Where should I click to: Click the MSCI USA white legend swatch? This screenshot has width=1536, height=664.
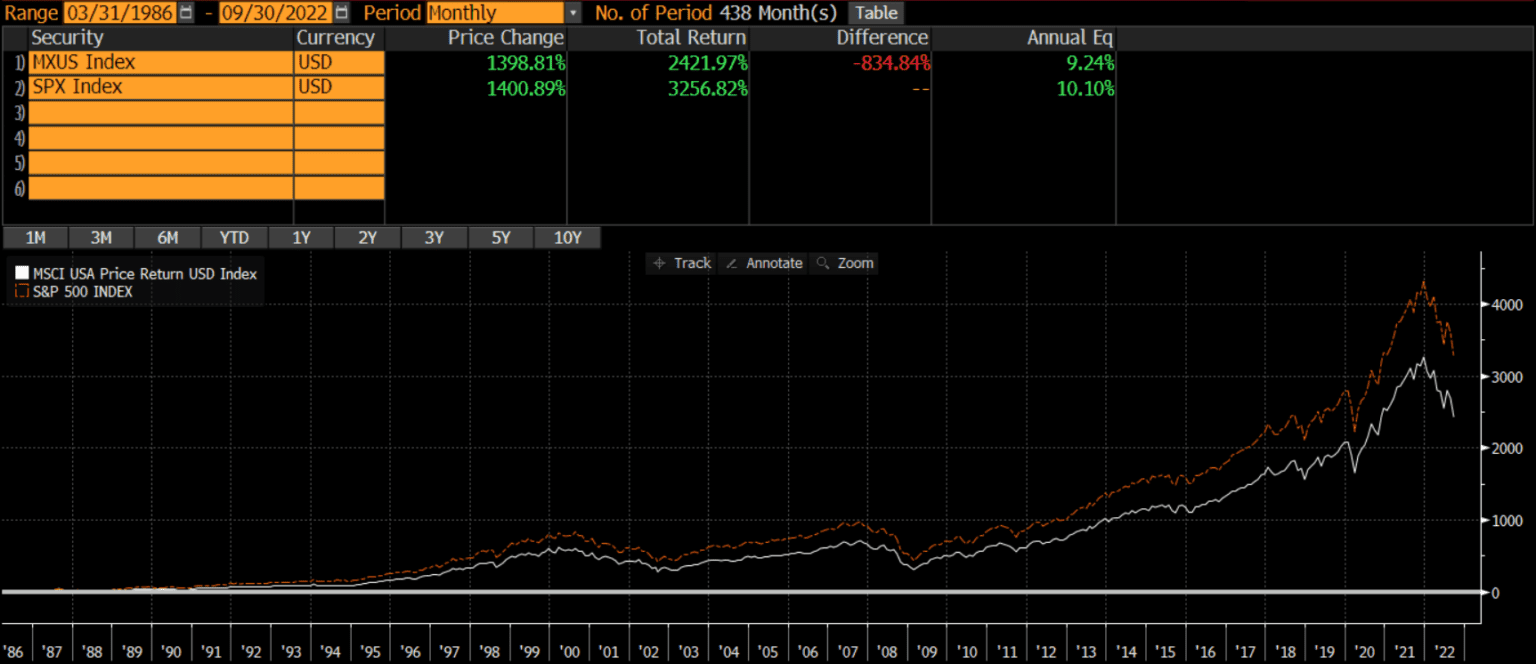pyautogui.click(x=21, y=271)
